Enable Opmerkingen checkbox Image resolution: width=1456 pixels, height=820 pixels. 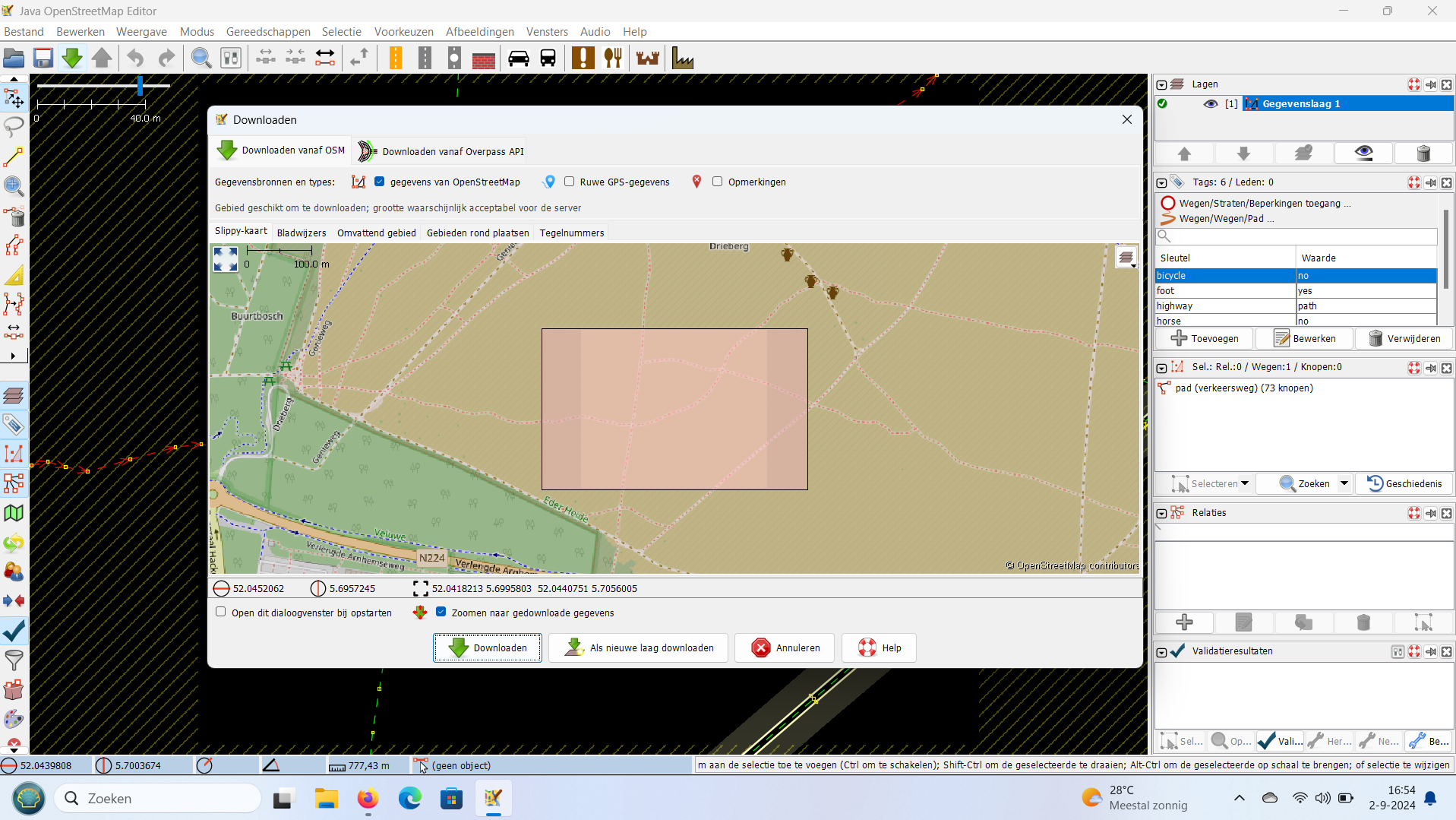(717, 182)
